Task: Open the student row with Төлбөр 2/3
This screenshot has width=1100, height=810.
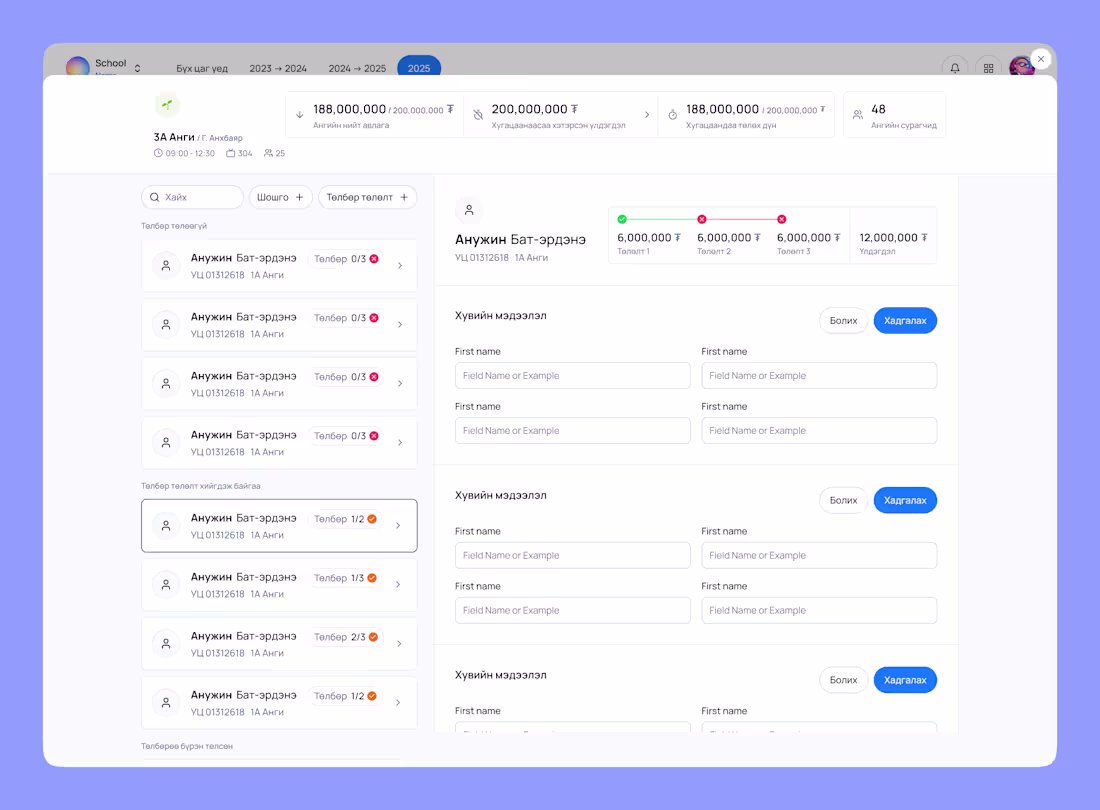Action: [279, 644]
